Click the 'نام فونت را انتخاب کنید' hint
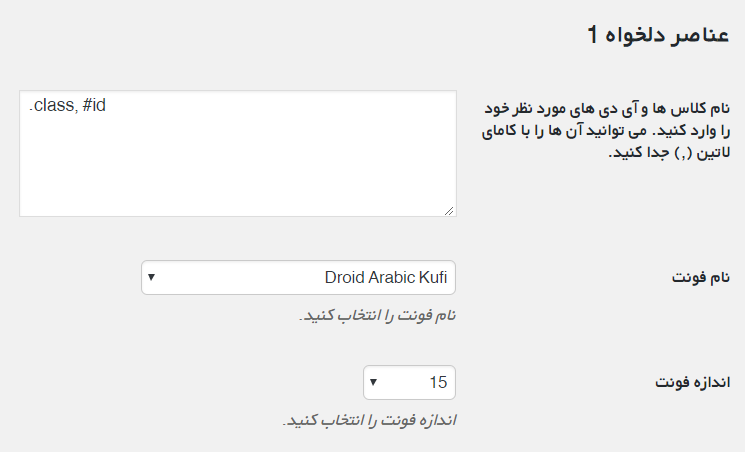The height and width of the screenshot is (452, 745). click(x=378, y=316)
